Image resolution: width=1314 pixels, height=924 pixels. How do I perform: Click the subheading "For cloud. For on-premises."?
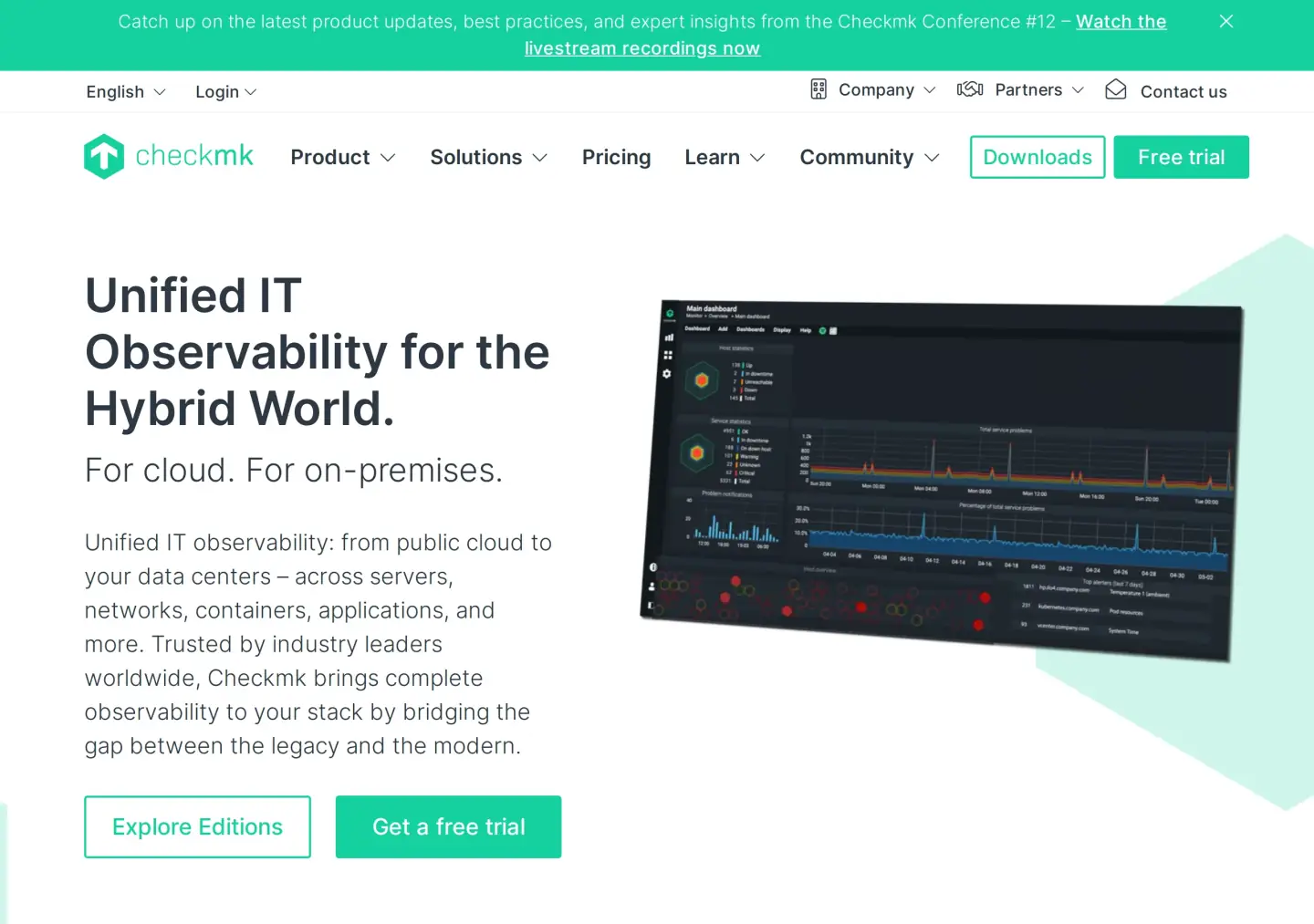coord(294,471)
